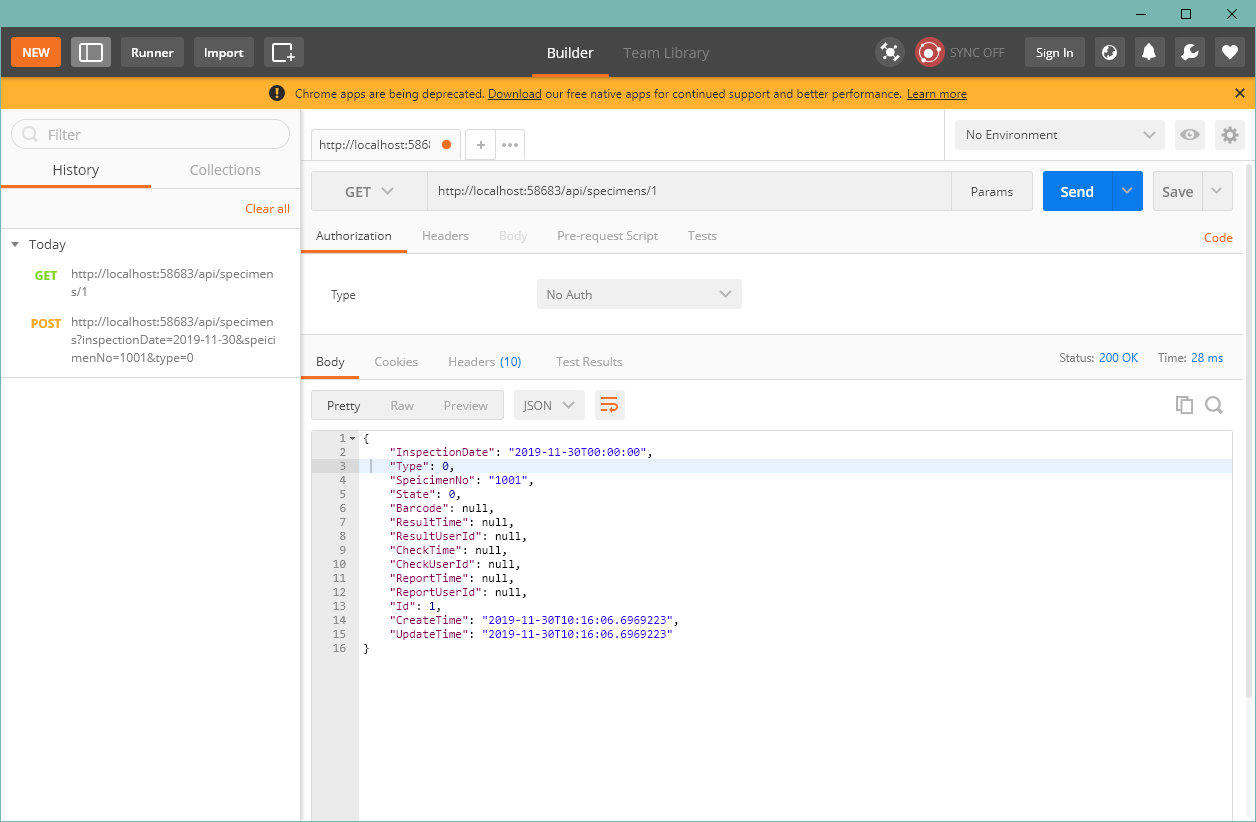
Task: Open the interceptor satellite icon
Action: pos(889,52)
